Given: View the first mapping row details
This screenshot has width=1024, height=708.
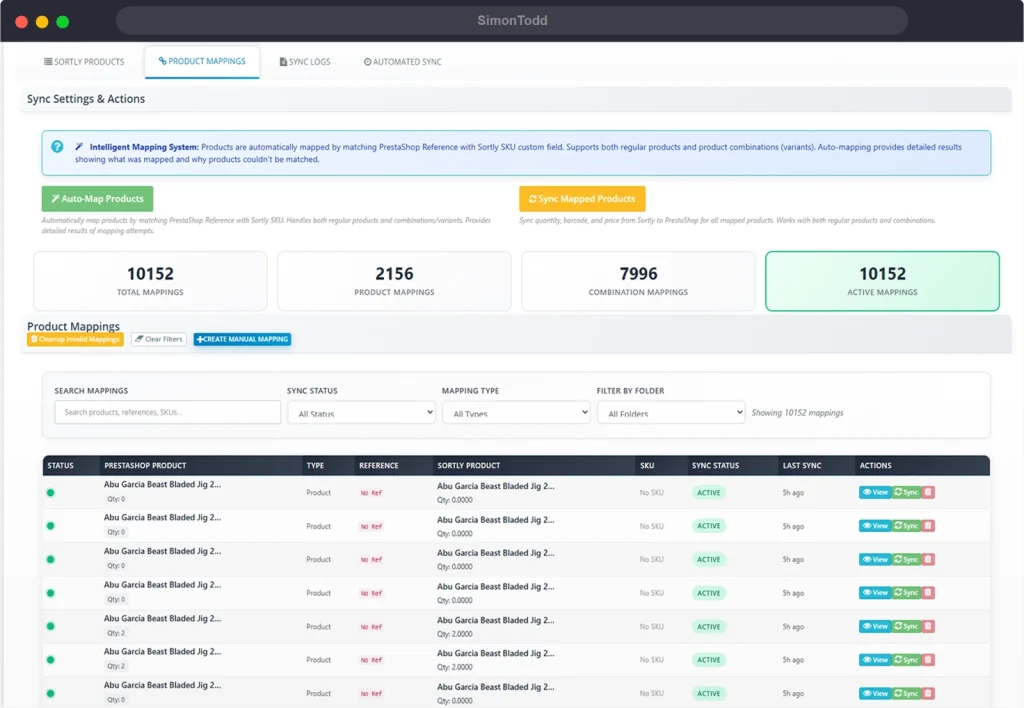Looking at the screenshot, I should coord(874,492).
